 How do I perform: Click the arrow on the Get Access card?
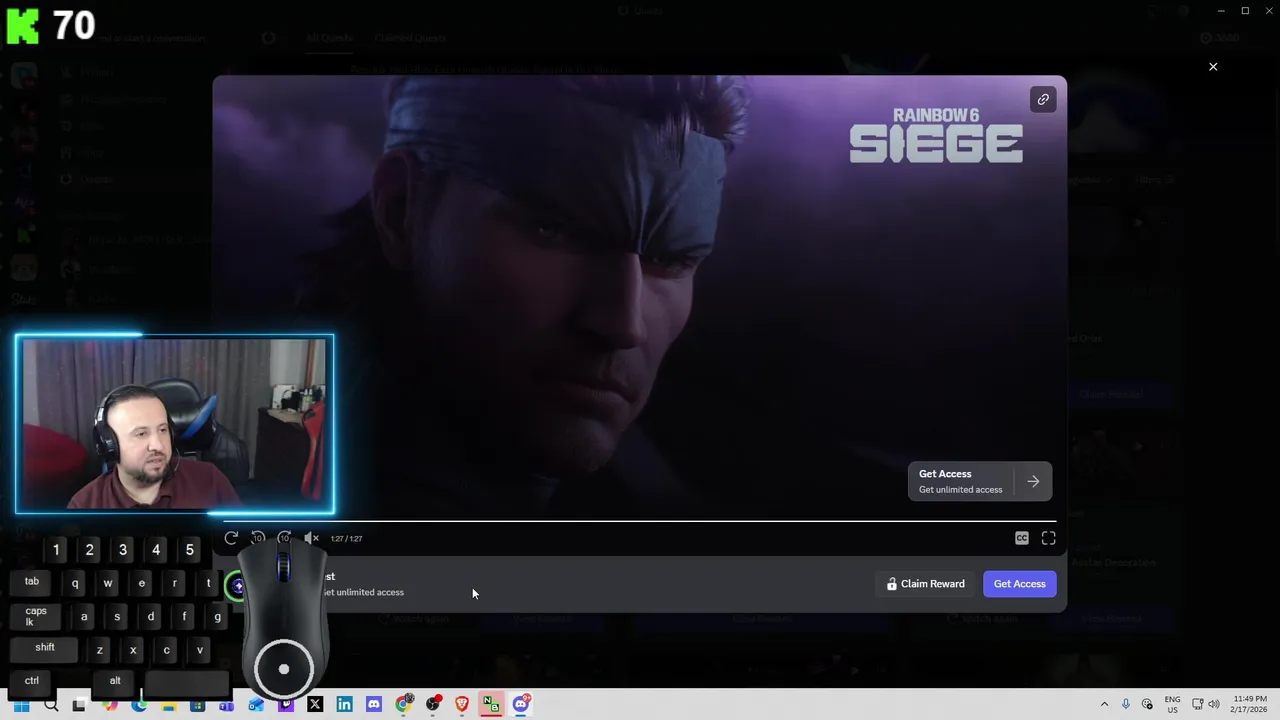(x=1033, y=481)
